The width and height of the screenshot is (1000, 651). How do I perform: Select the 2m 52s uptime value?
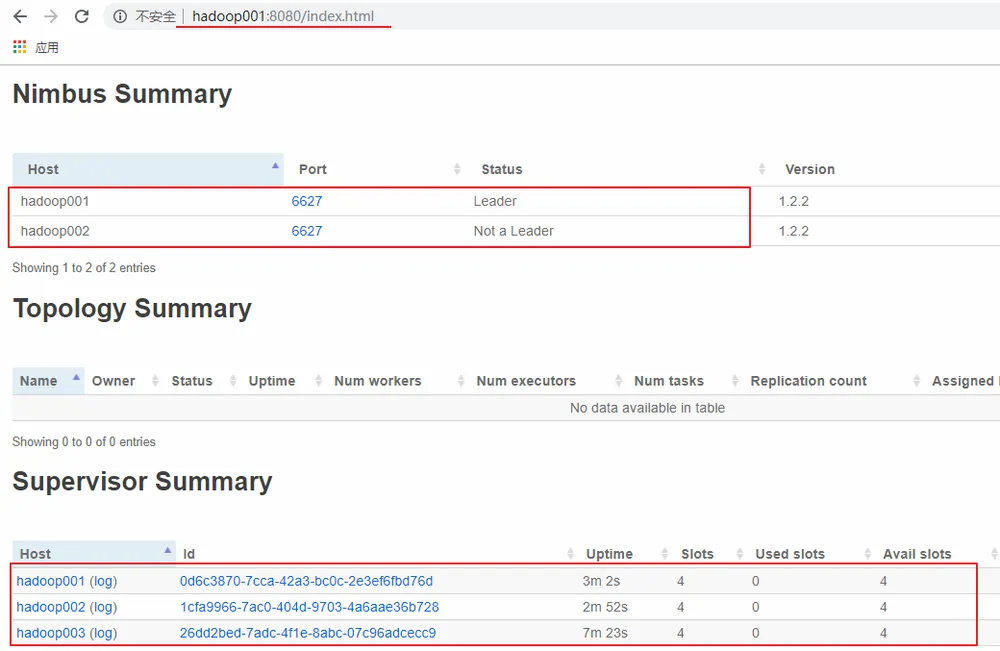tap(605, 607)
